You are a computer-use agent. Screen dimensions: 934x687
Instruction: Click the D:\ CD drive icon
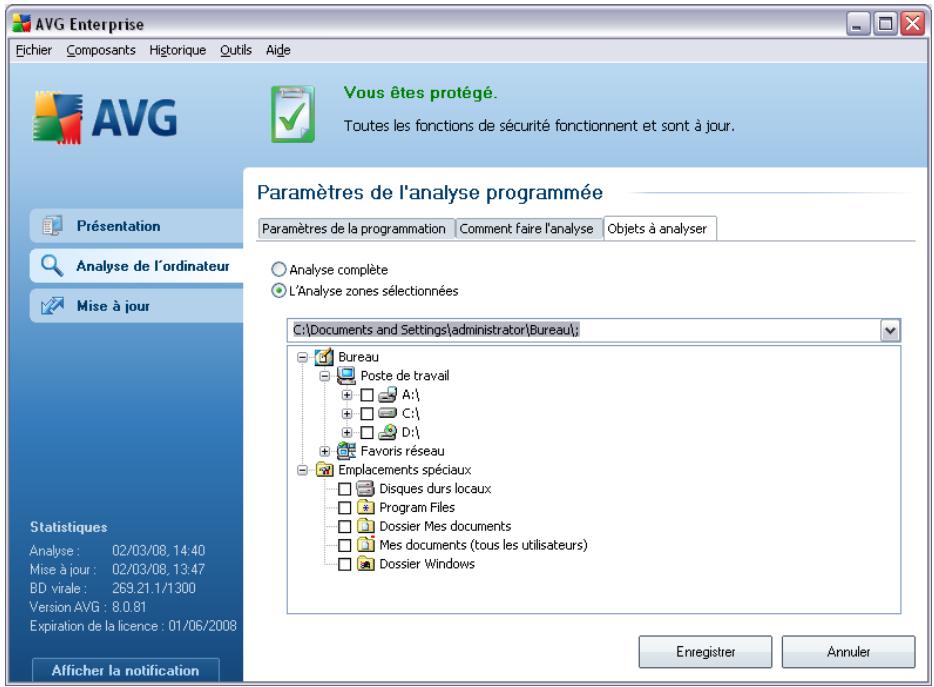point(388,432)
